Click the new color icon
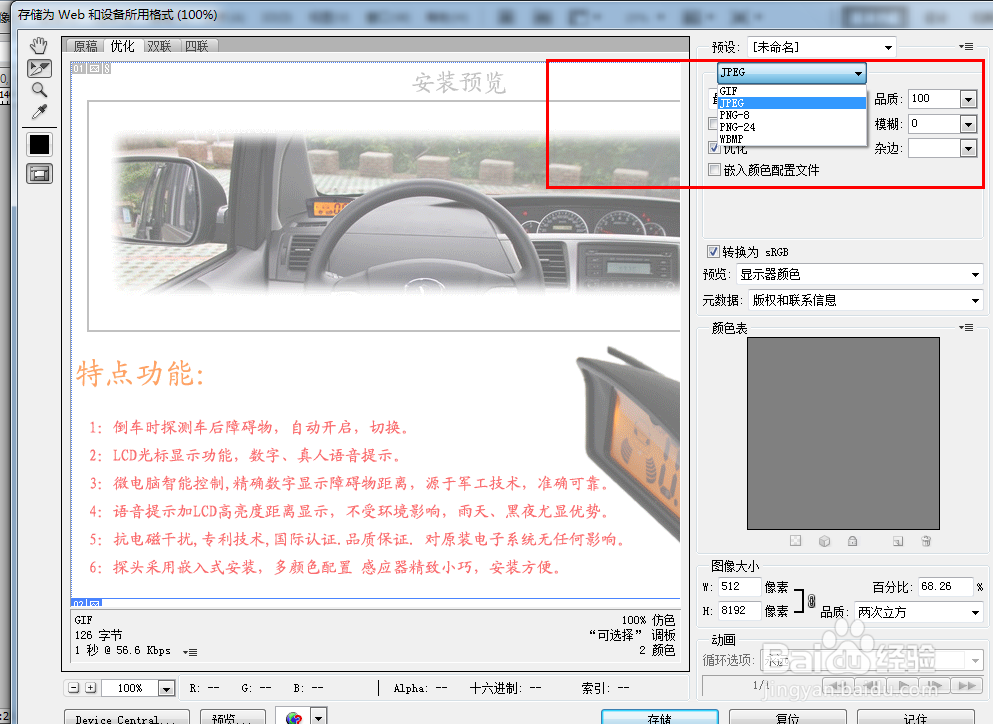993x724 pixels. pos(897,541)
